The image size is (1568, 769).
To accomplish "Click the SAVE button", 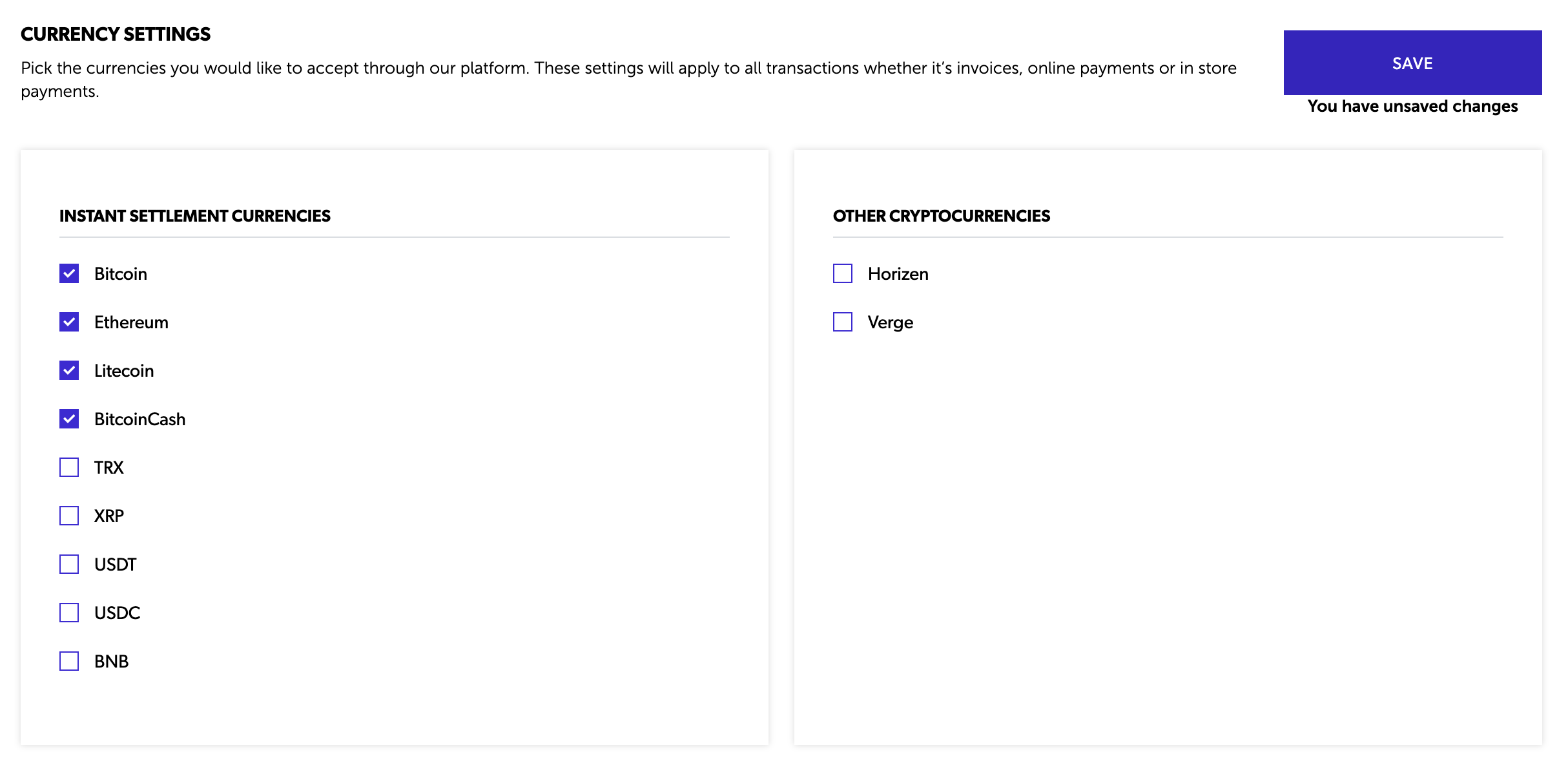I will [x=1412, y=63].
